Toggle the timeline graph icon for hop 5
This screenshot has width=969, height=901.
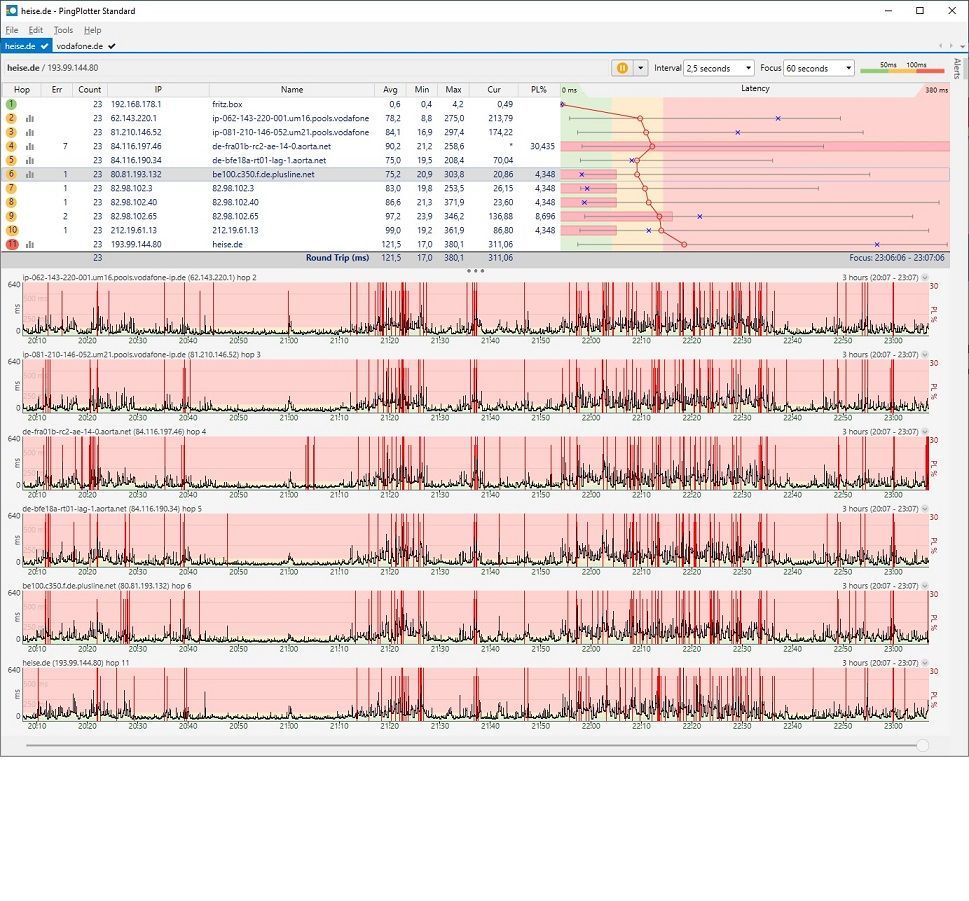point(30,160)
